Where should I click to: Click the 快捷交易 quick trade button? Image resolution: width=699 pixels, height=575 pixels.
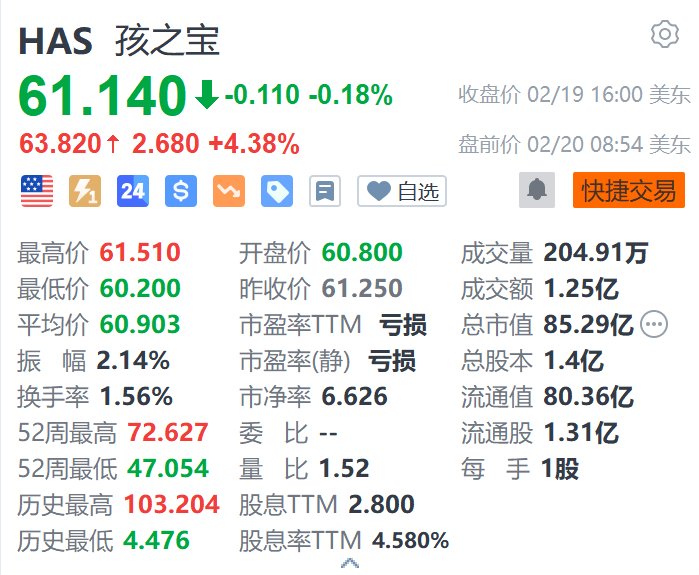(629, 190)
